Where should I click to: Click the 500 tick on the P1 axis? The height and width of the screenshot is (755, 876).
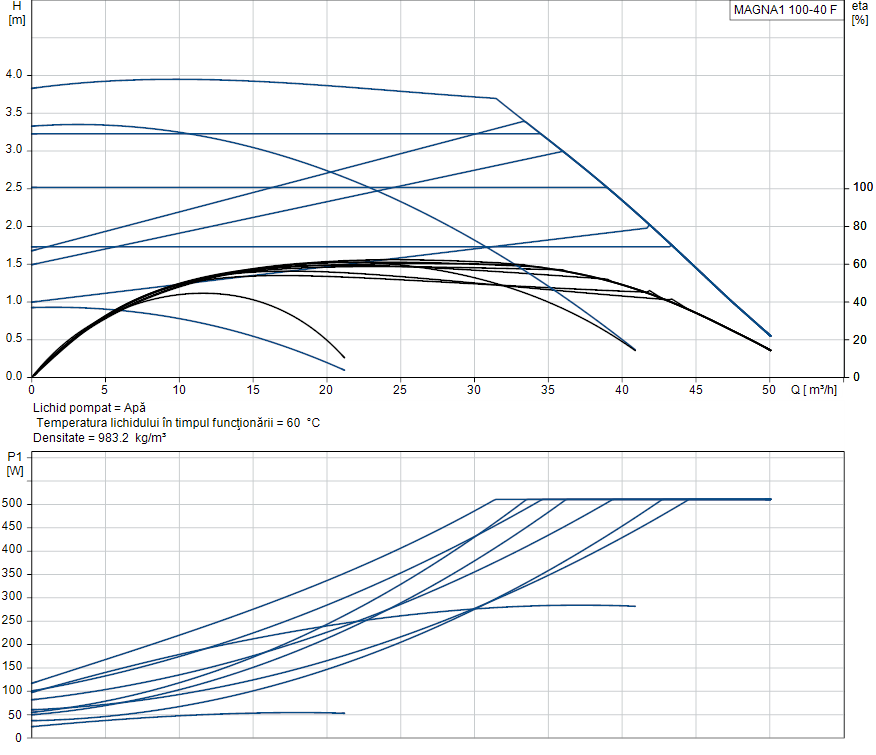[x=13, y=504]
